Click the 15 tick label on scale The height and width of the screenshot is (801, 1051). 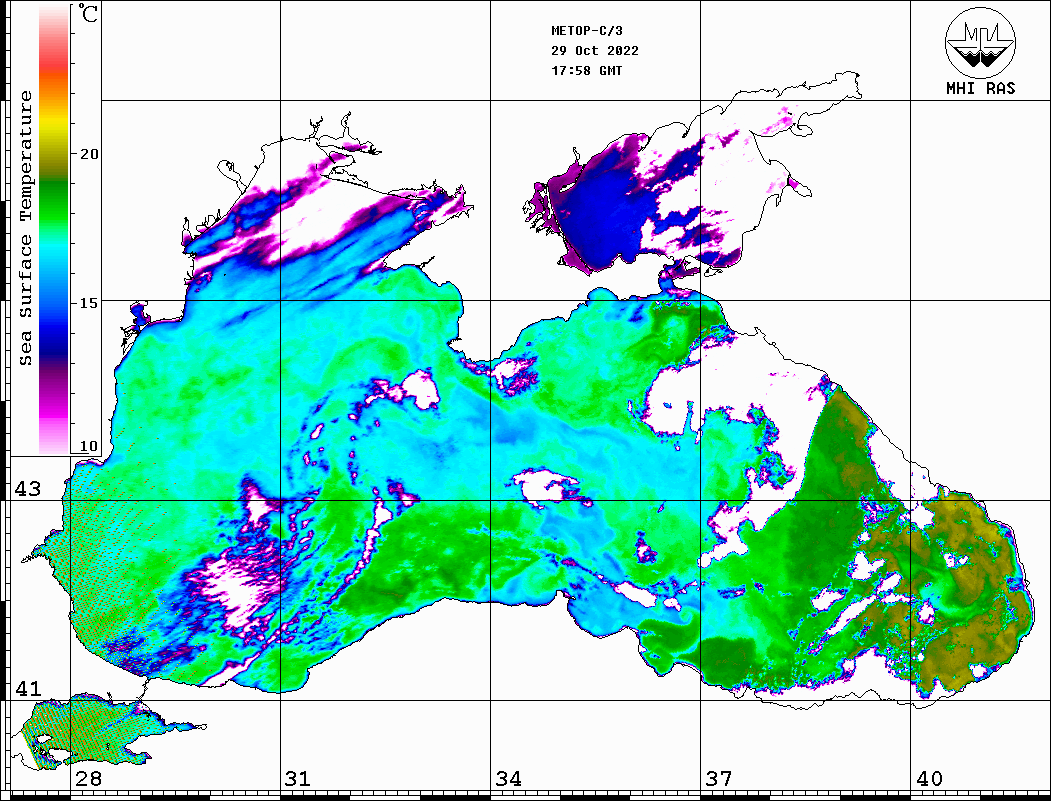89,303
